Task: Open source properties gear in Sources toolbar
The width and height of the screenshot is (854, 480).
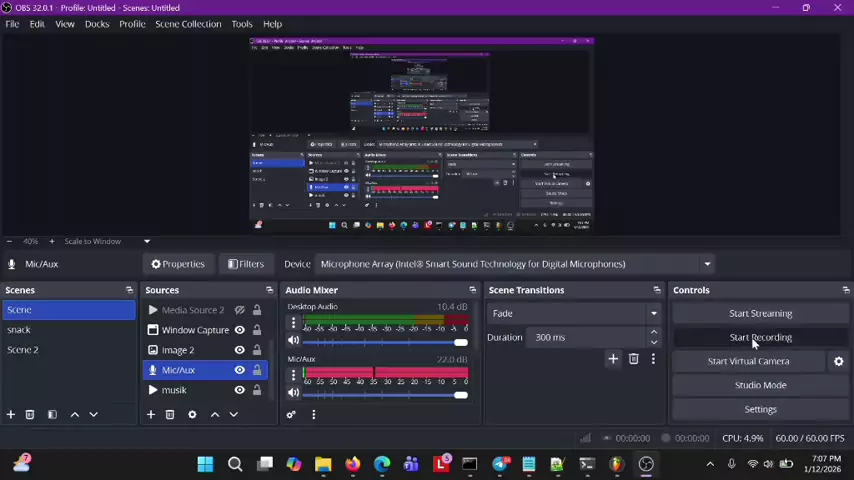Action: 192,414
